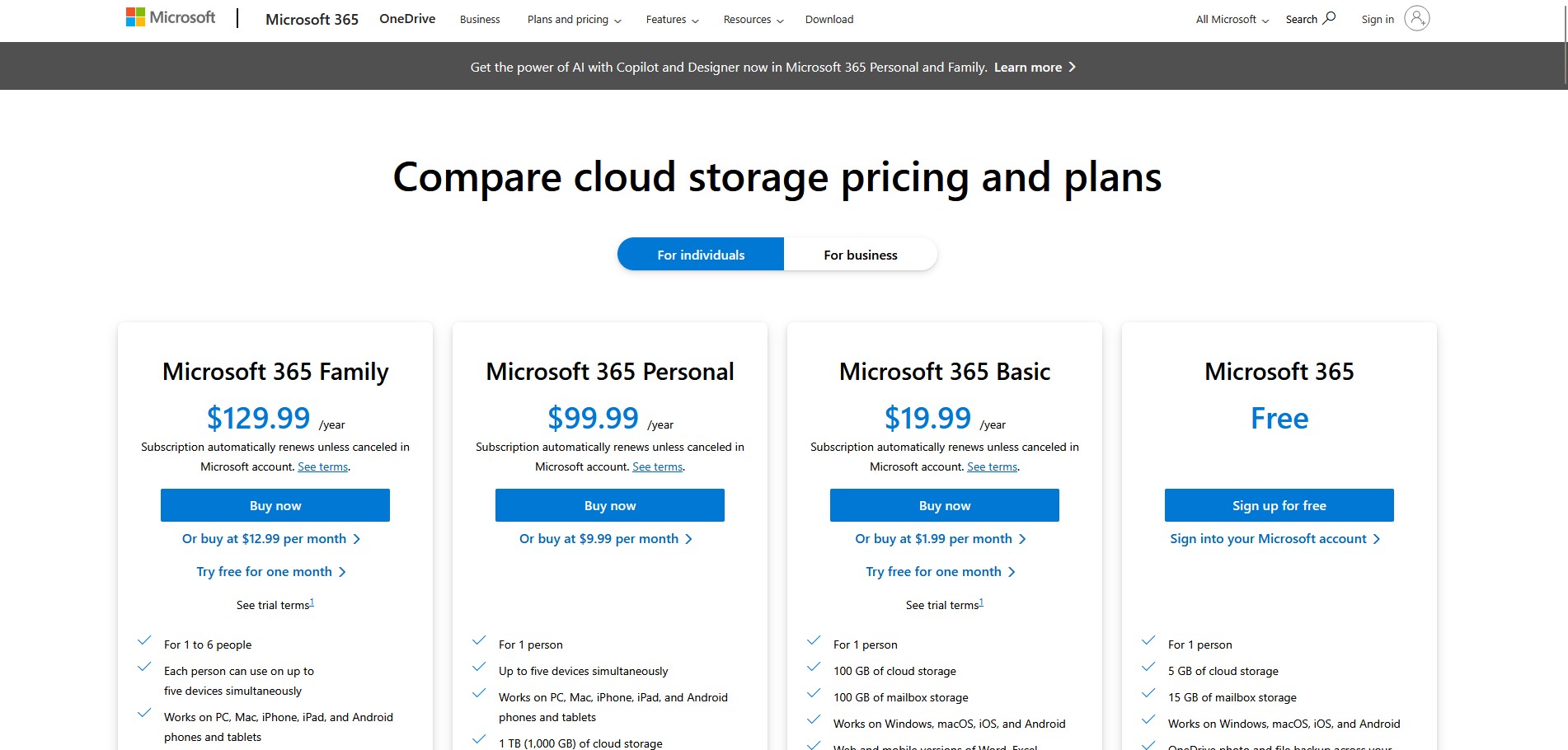
Task: Click the arrow next to Learn more
Action: tap(1072, 68)
